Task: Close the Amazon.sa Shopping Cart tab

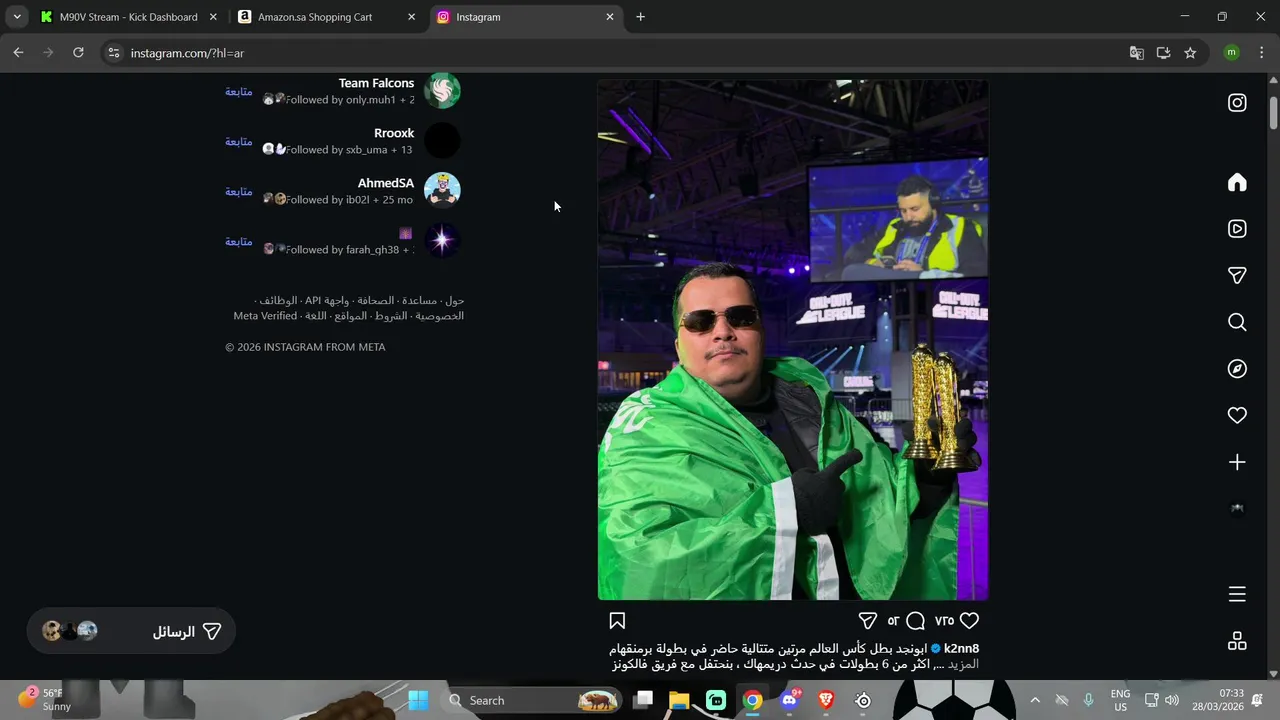Action: point(411,17)
